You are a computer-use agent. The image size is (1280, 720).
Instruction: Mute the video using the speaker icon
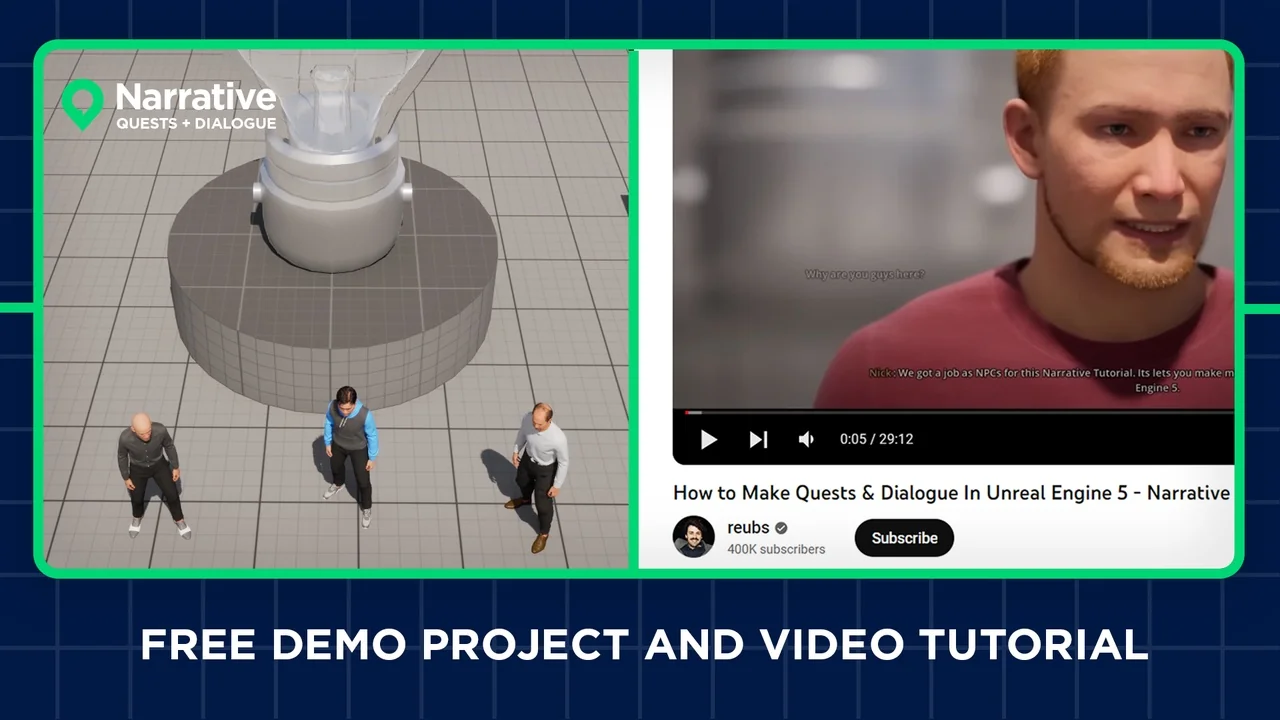click(x=806, y=439)
